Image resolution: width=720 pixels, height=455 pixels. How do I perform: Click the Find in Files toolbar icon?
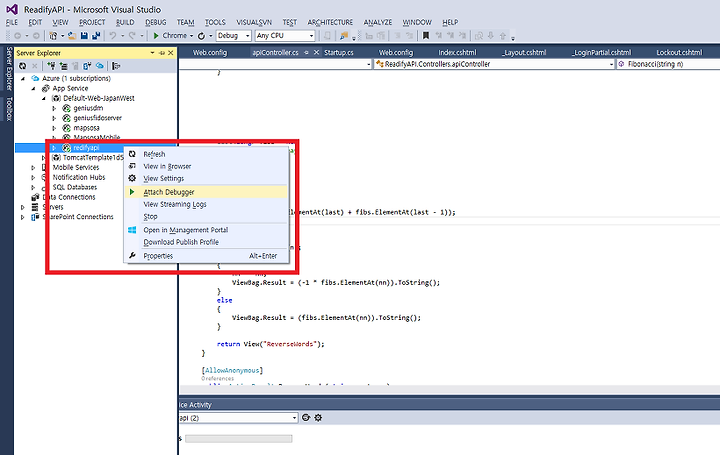click(343, 36)
